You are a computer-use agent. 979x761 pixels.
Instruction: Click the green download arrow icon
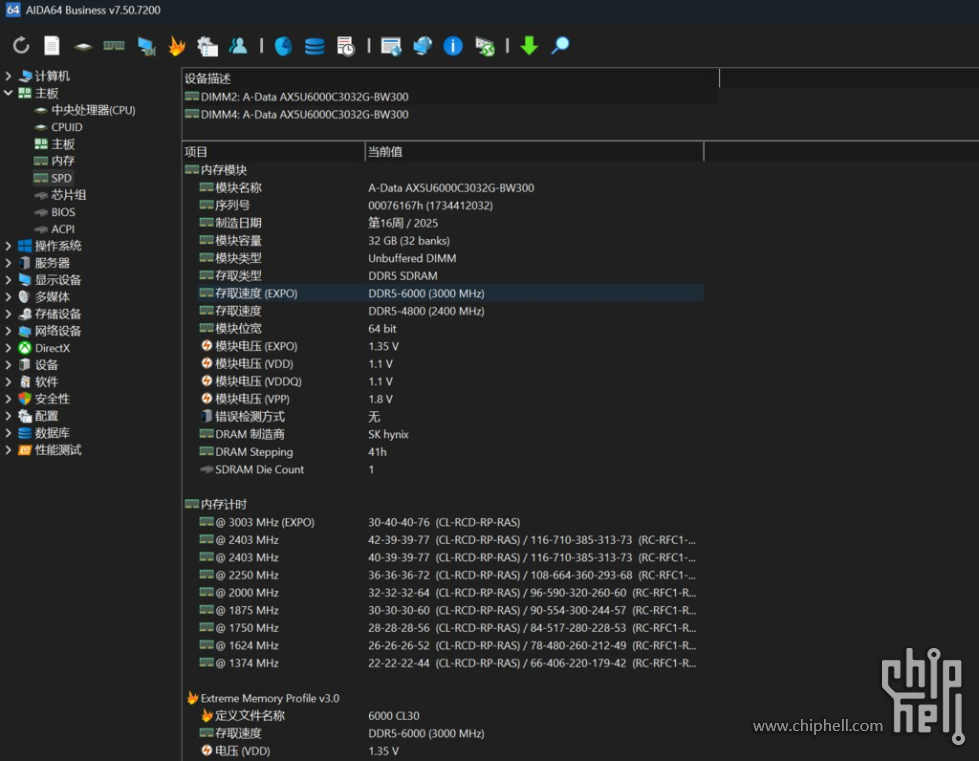pos(529,46)
